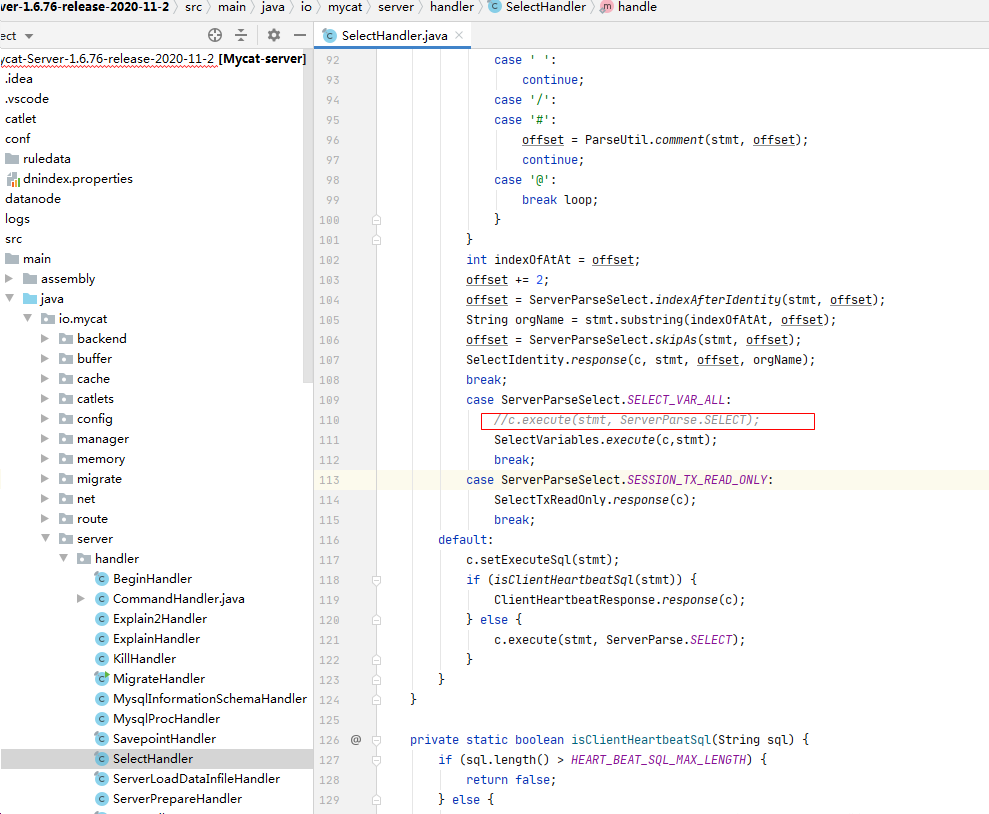Toggle code fold marker at line 101

pyautogui.click(x=377, y=240)
